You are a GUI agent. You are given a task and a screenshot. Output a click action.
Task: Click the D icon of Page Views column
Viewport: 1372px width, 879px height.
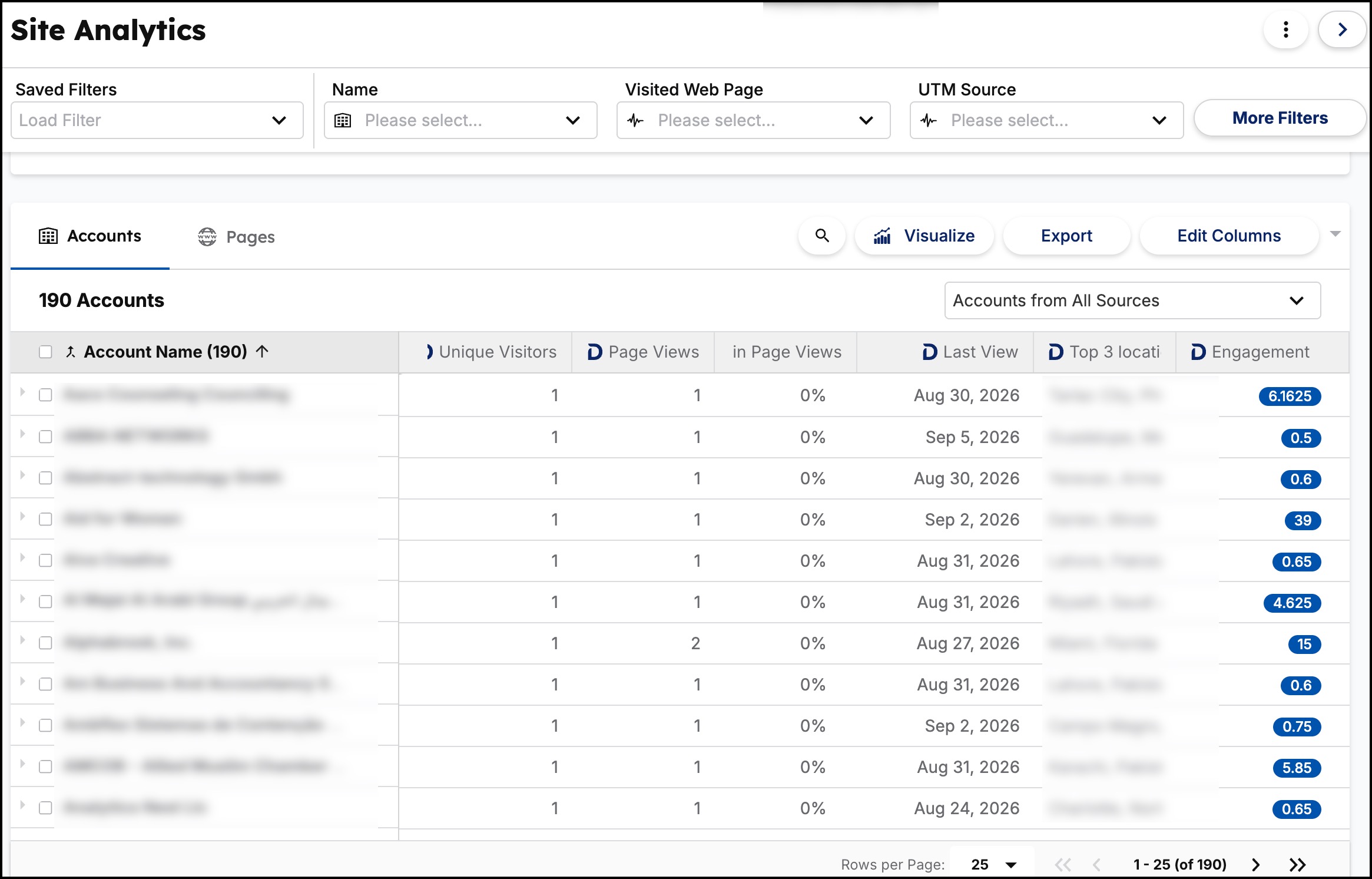pyautogui.click(x=595, y=352)
